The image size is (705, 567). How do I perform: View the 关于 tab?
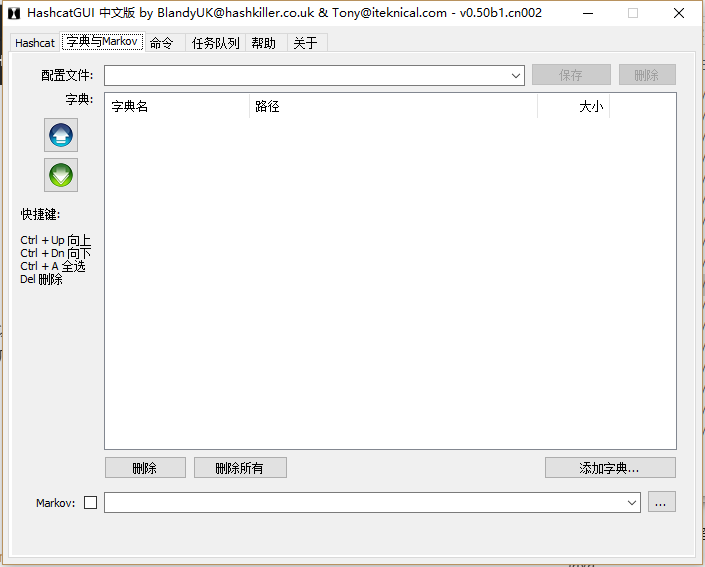pyautogui.click(x=306, y=43)
